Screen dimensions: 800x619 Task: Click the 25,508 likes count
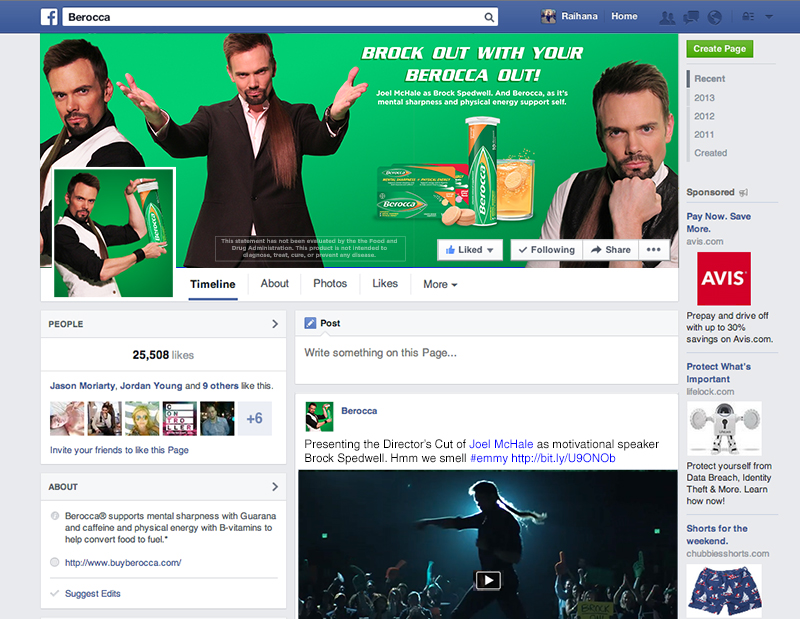(163, 355)
